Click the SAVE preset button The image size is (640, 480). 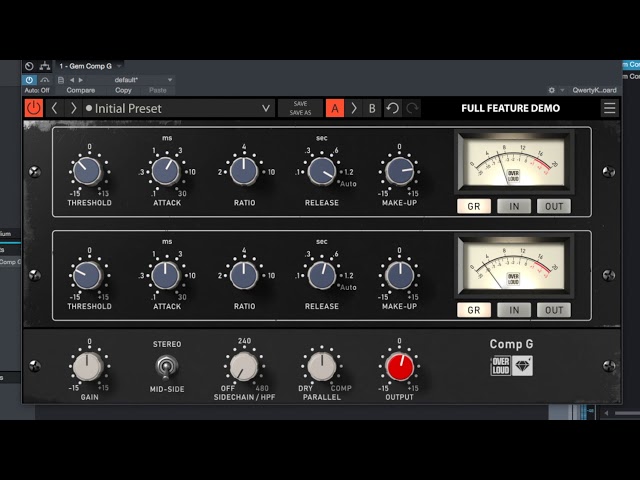(300, 104)
